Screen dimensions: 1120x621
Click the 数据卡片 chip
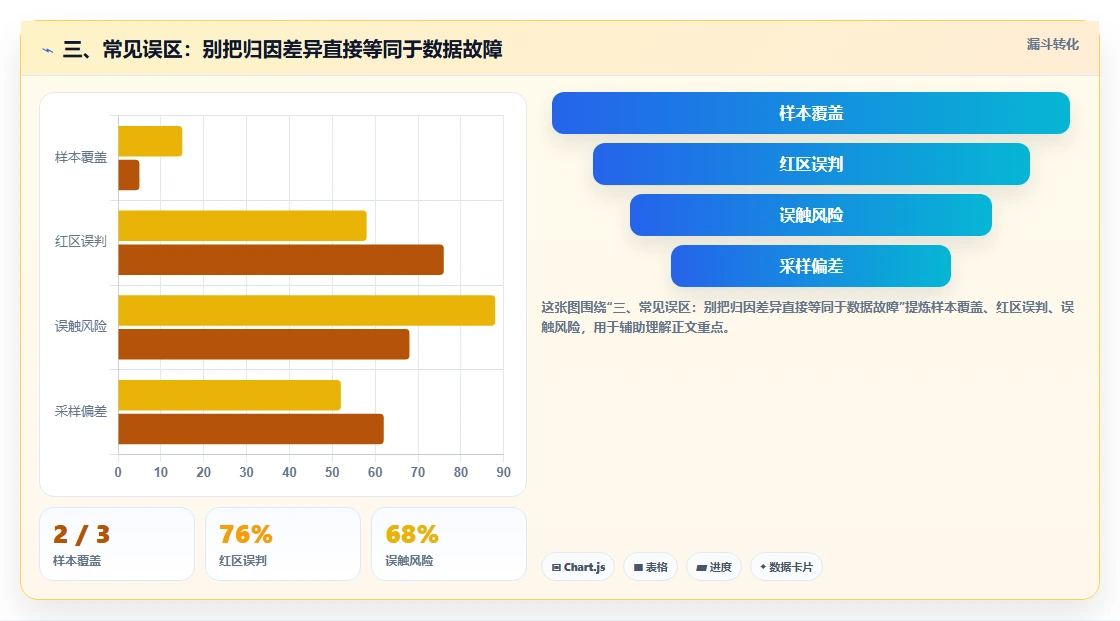pyautogui.click(x=786, y=567)
